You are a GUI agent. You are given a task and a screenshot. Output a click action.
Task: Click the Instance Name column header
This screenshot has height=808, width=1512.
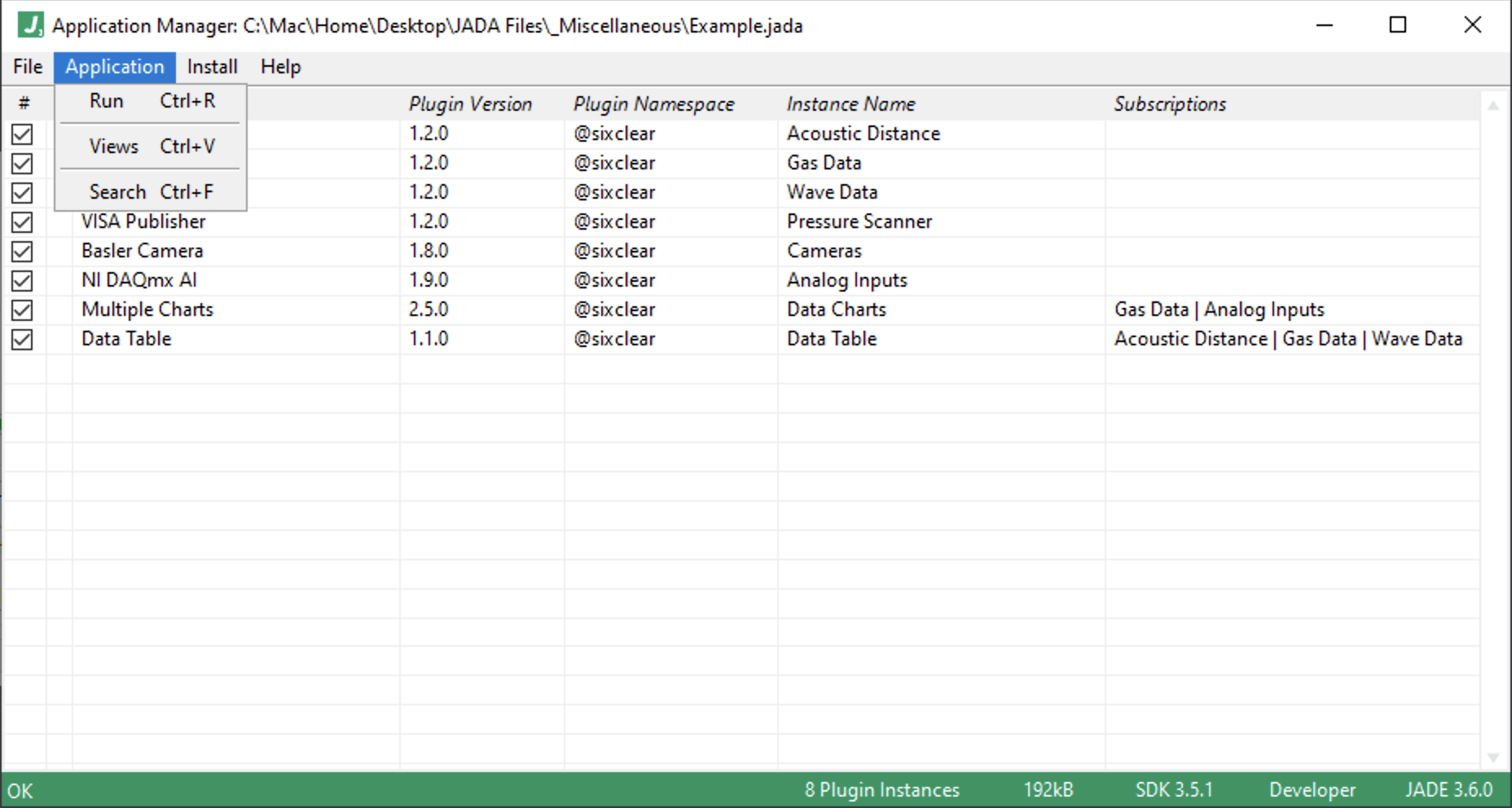[850, 104]
